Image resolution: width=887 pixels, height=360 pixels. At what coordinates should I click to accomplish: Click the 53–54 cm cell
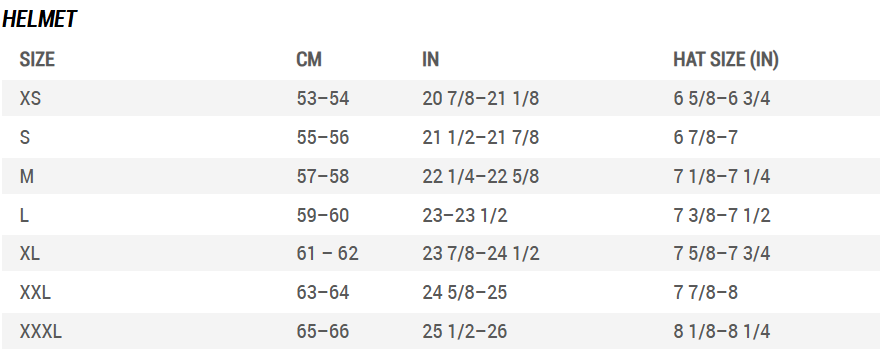click(323, 98)
